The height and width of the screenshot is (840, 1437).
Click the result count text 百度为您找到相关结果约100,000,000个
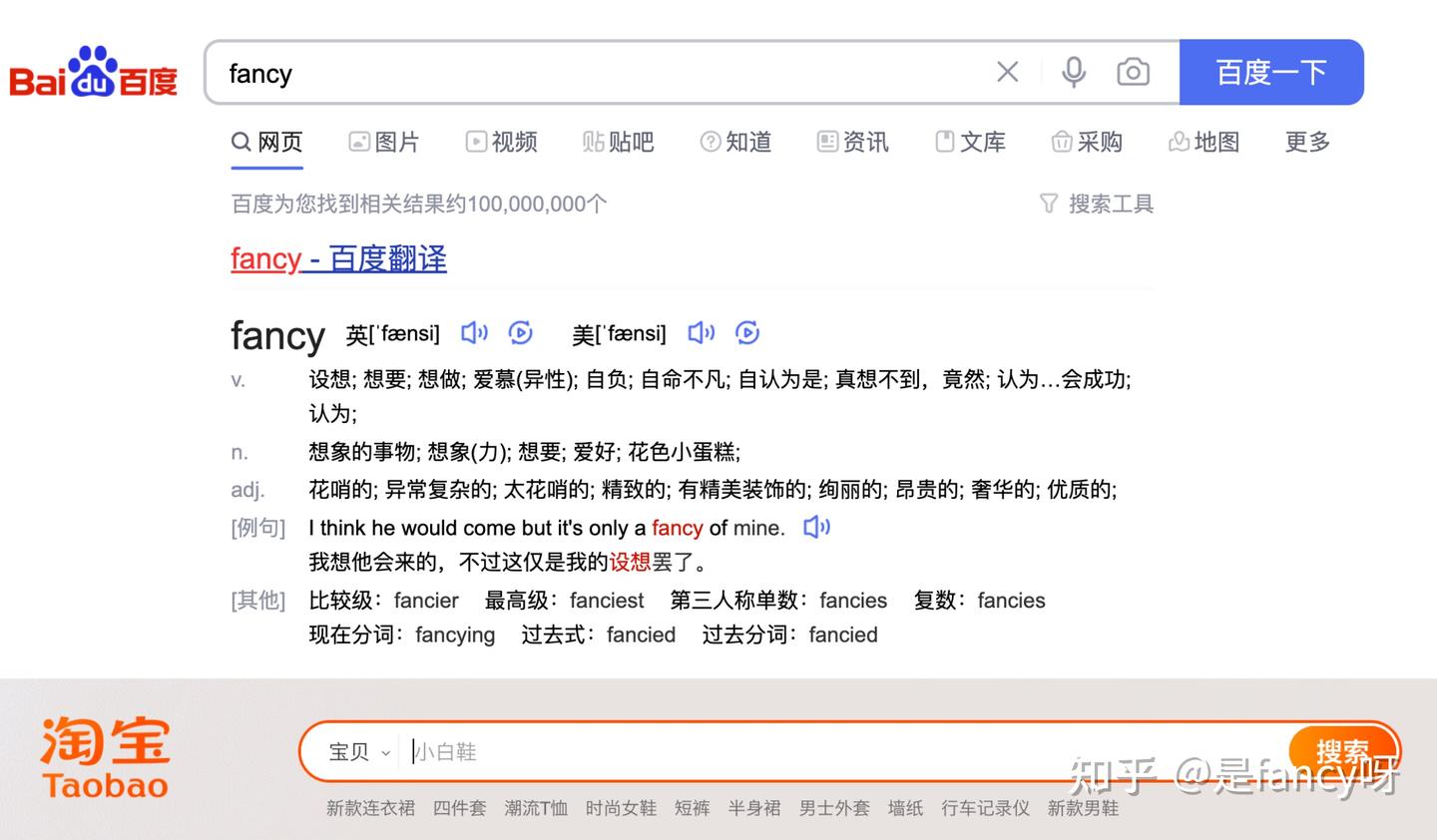(419, 204)
